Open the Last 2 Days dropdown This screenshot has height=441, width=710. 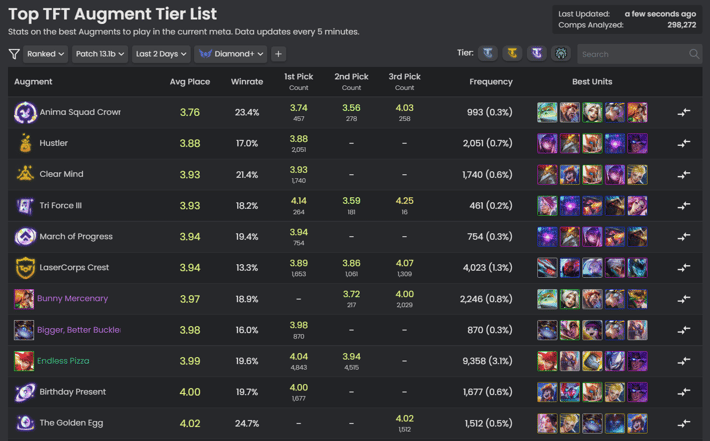click(161, 54)
